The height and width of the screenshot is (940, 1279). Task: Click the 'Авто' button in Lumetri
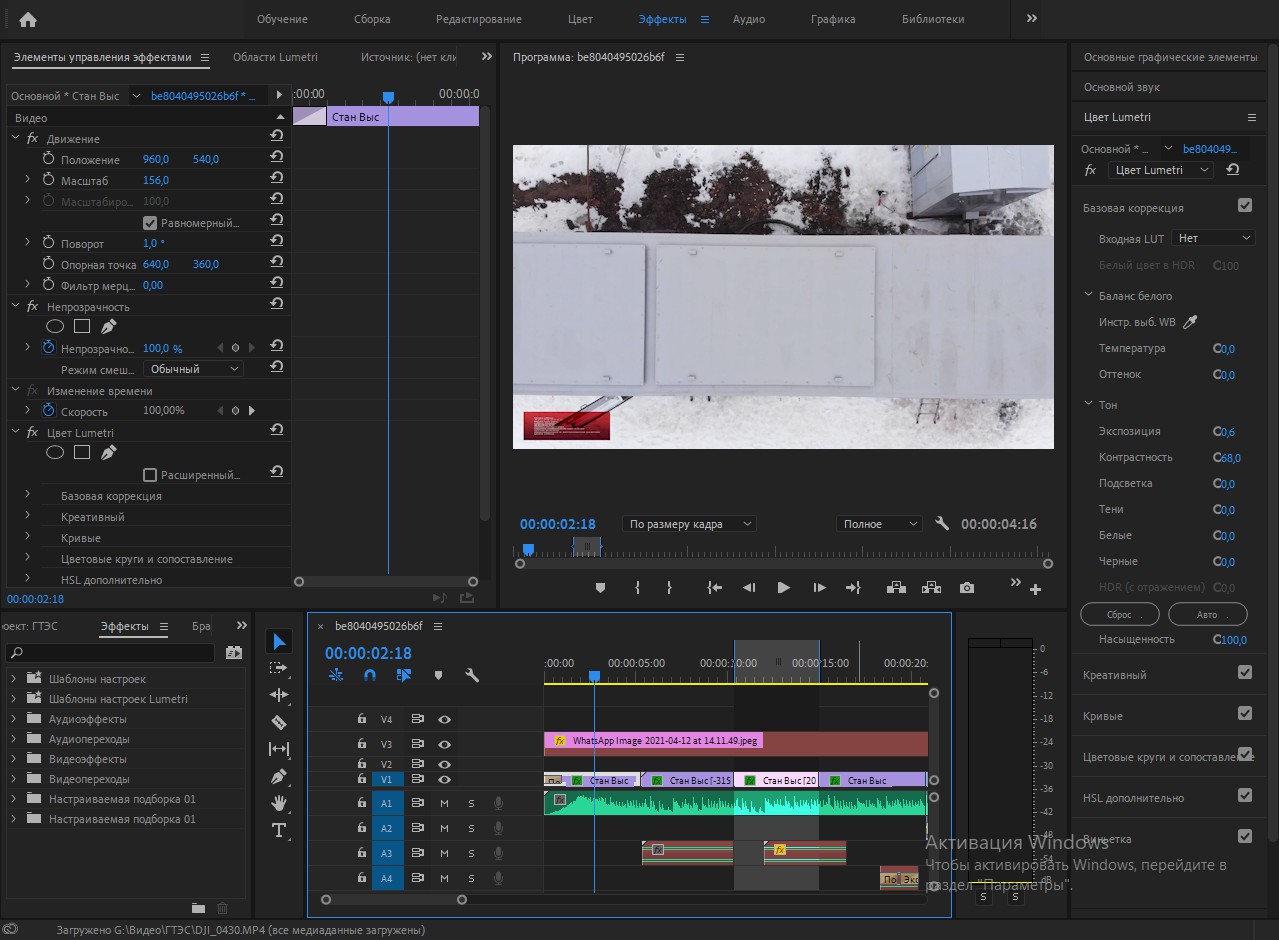[1207, 614]
